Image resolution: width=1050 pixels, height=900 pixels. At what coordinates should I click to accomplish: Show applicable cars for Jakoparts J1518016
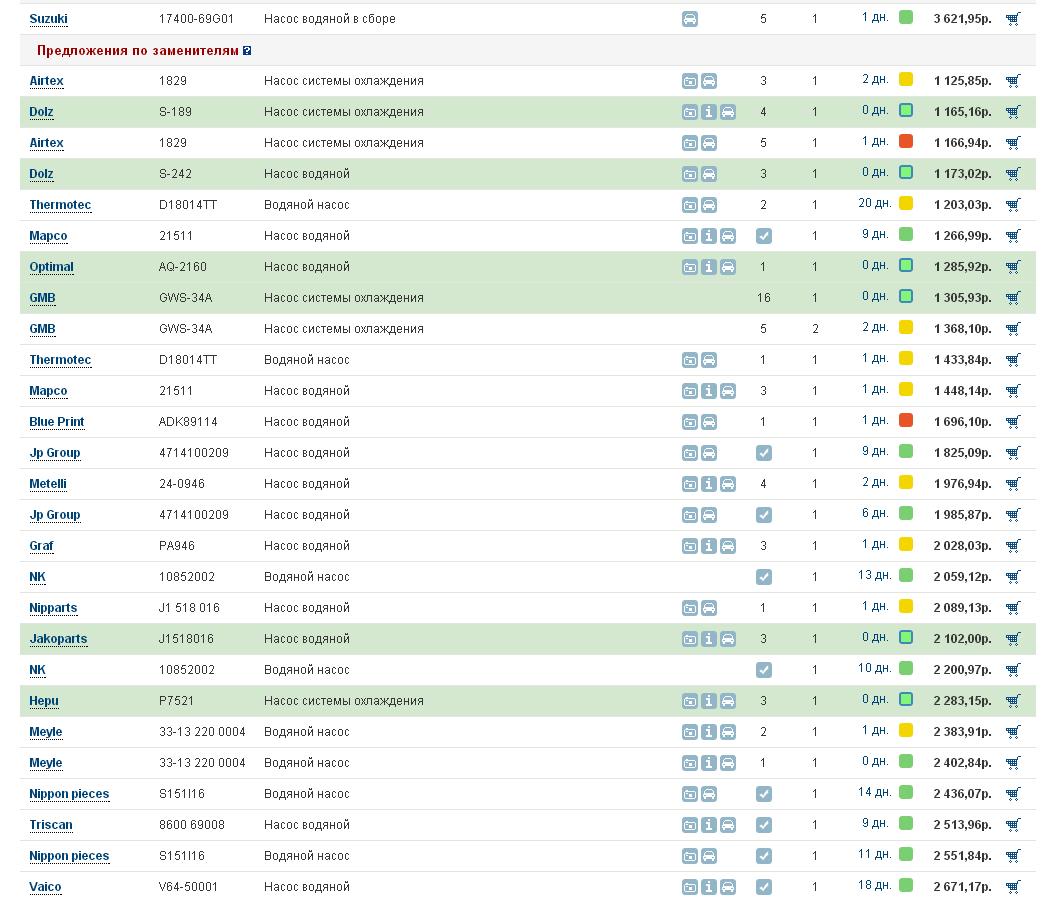728,640
